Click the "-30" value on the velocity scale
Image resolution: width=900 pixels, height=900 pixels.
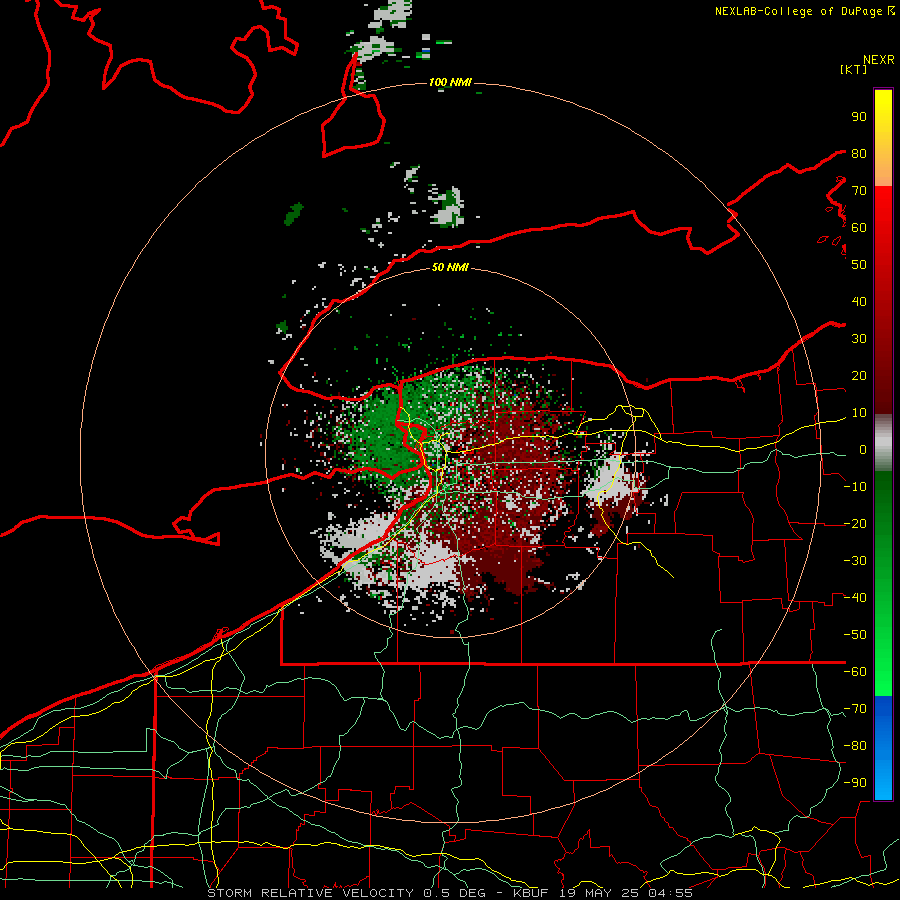click(855, 561)
